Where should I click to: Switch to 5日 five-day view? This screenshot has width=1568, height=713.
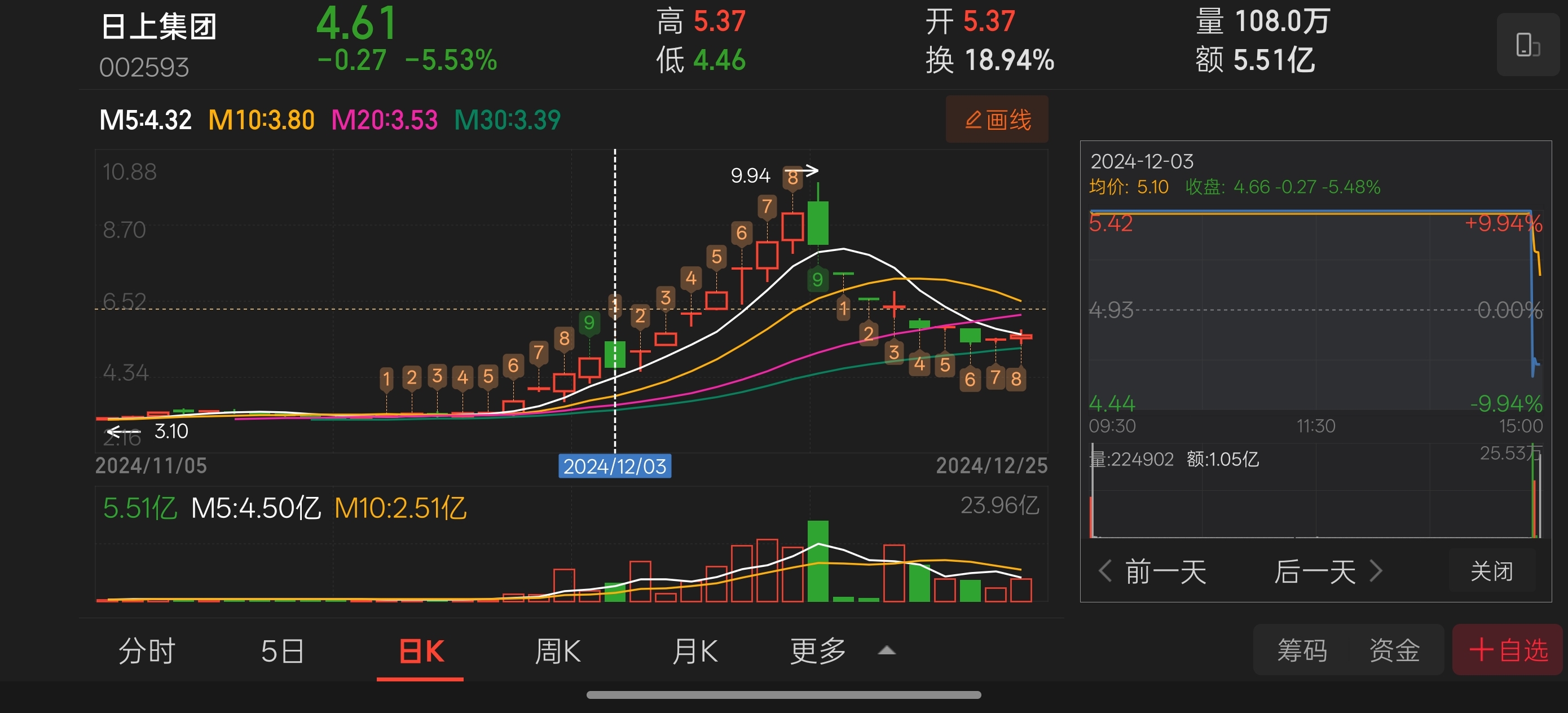[283, 651]
